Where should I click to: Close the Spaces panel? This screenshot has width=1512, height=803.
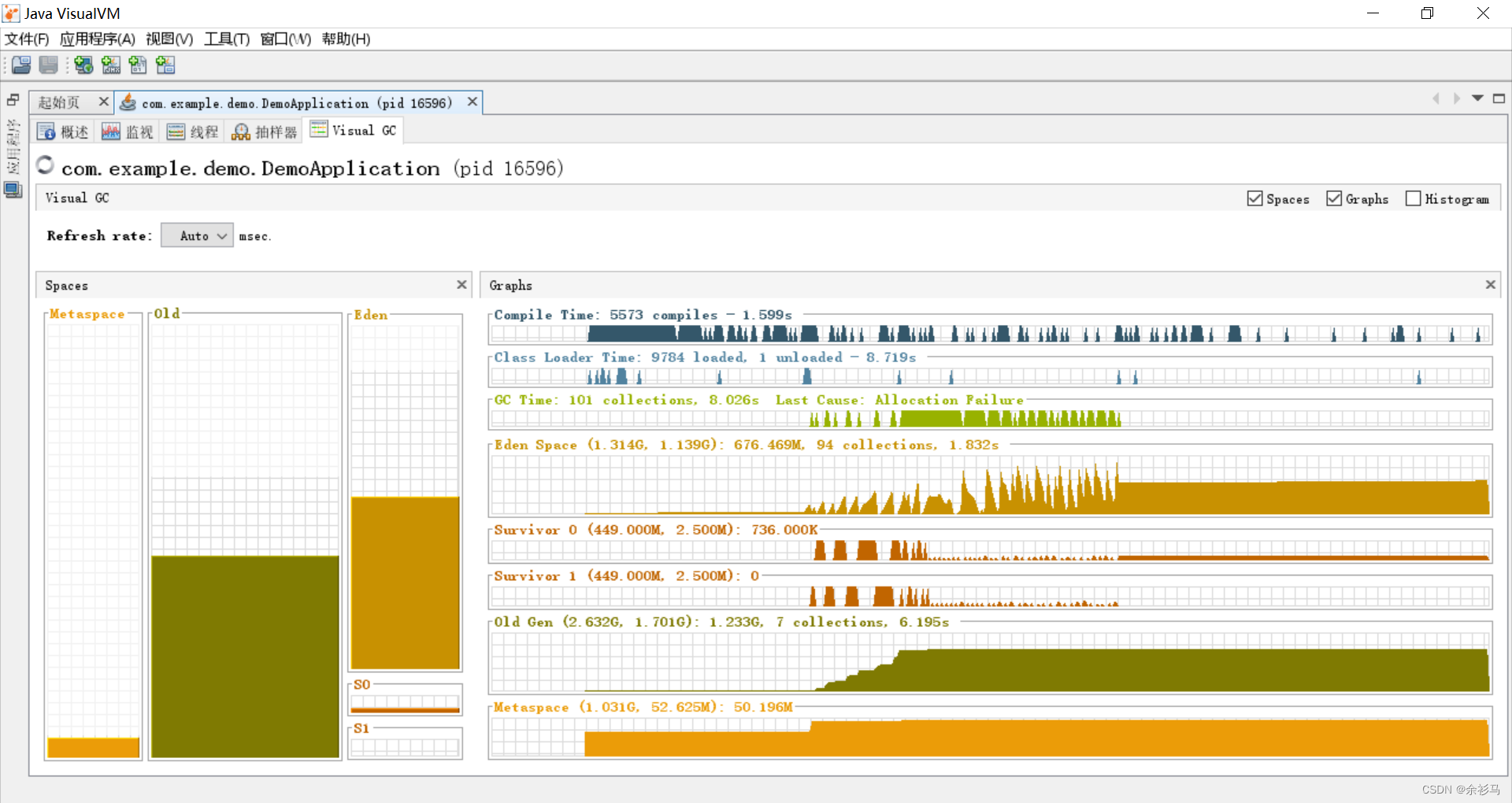click(x=461, y=285)
